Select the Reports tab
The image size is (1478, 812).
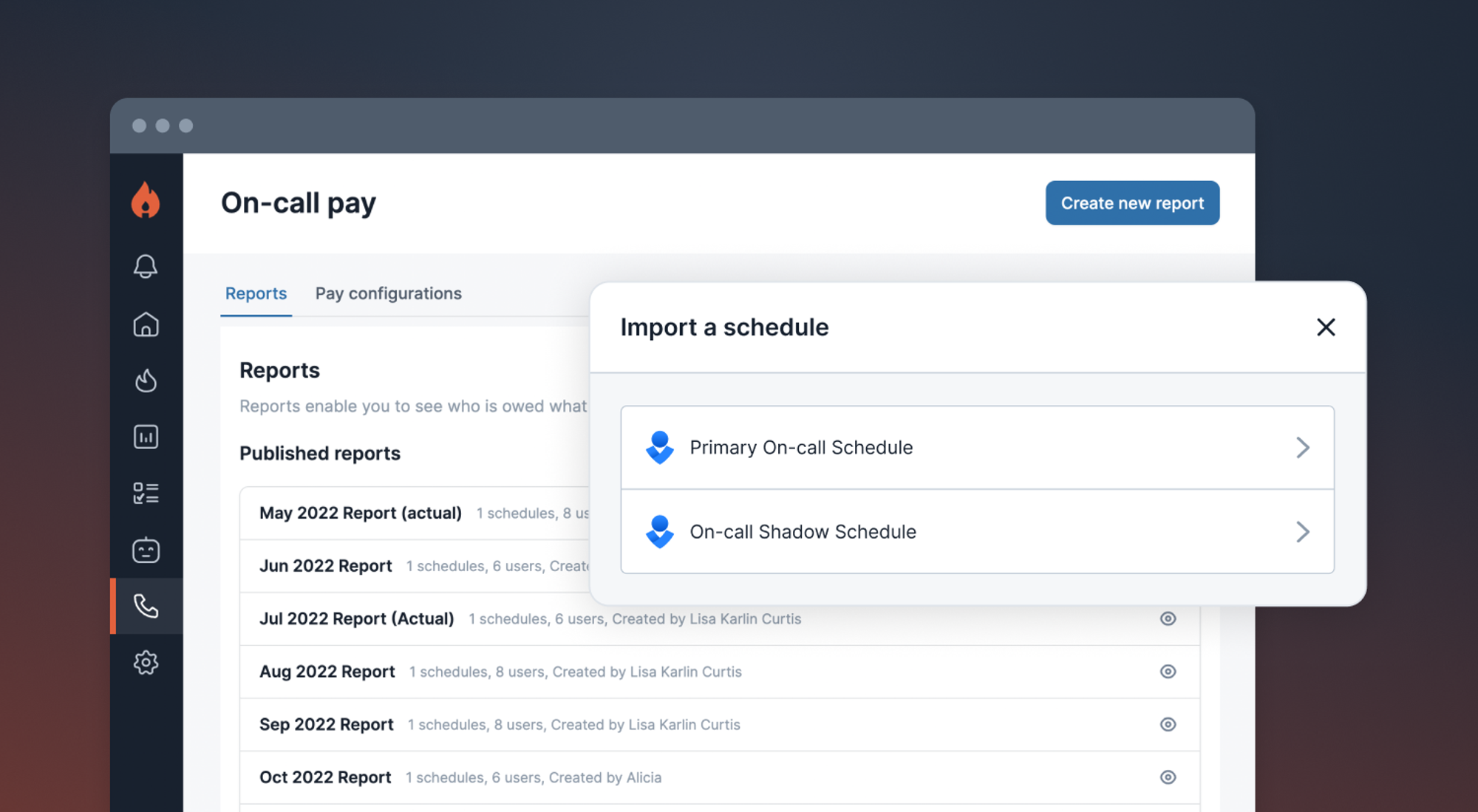(256, 293)
